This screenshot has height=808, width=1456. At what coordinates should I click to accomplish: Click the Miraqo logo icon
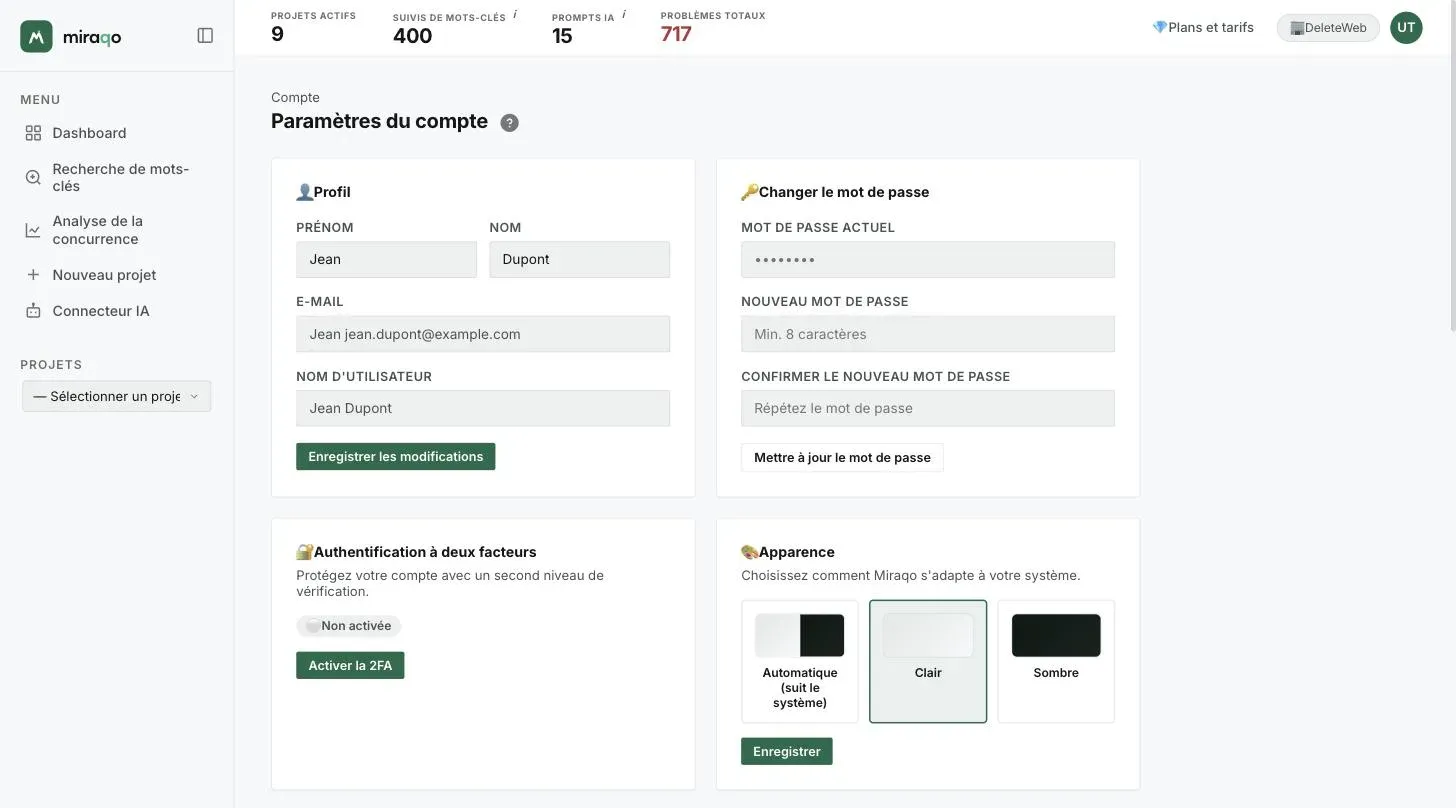pyautogui.click(x=36, y=36)
